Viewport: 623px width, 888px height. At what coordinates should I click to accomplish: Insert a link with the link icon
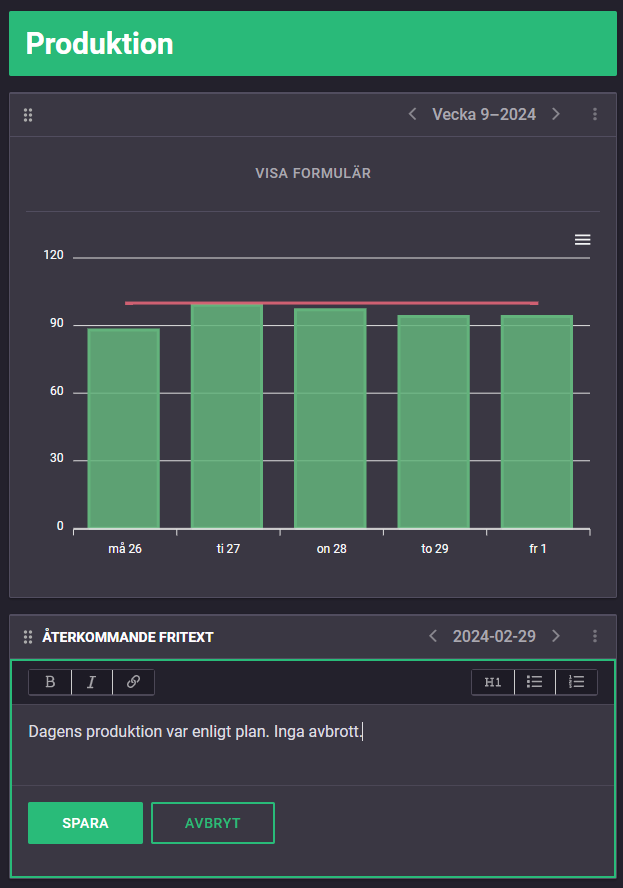coord(133,682)
